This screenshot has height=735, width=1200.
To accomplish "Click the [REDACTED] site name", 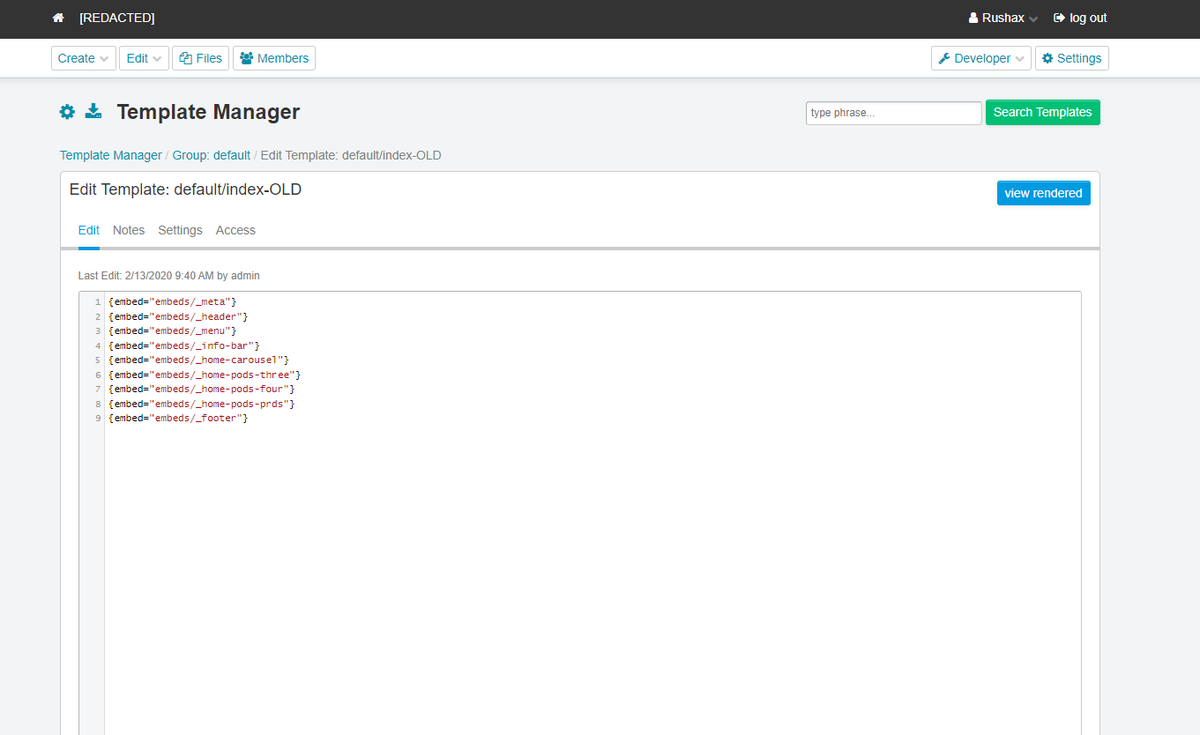I will [117, 18].
